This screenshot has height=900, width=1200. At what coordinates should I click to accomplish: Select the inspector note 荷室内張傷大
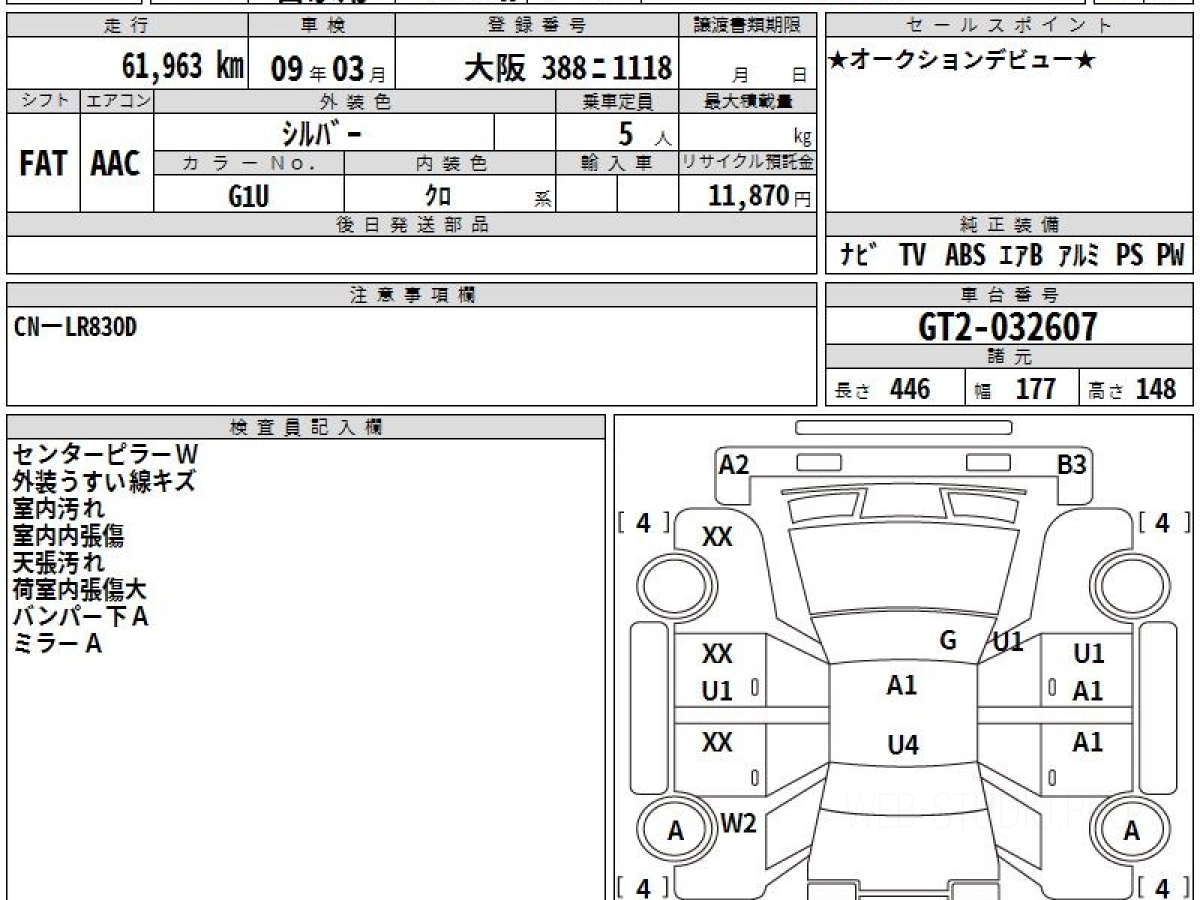tap(80, 590)
